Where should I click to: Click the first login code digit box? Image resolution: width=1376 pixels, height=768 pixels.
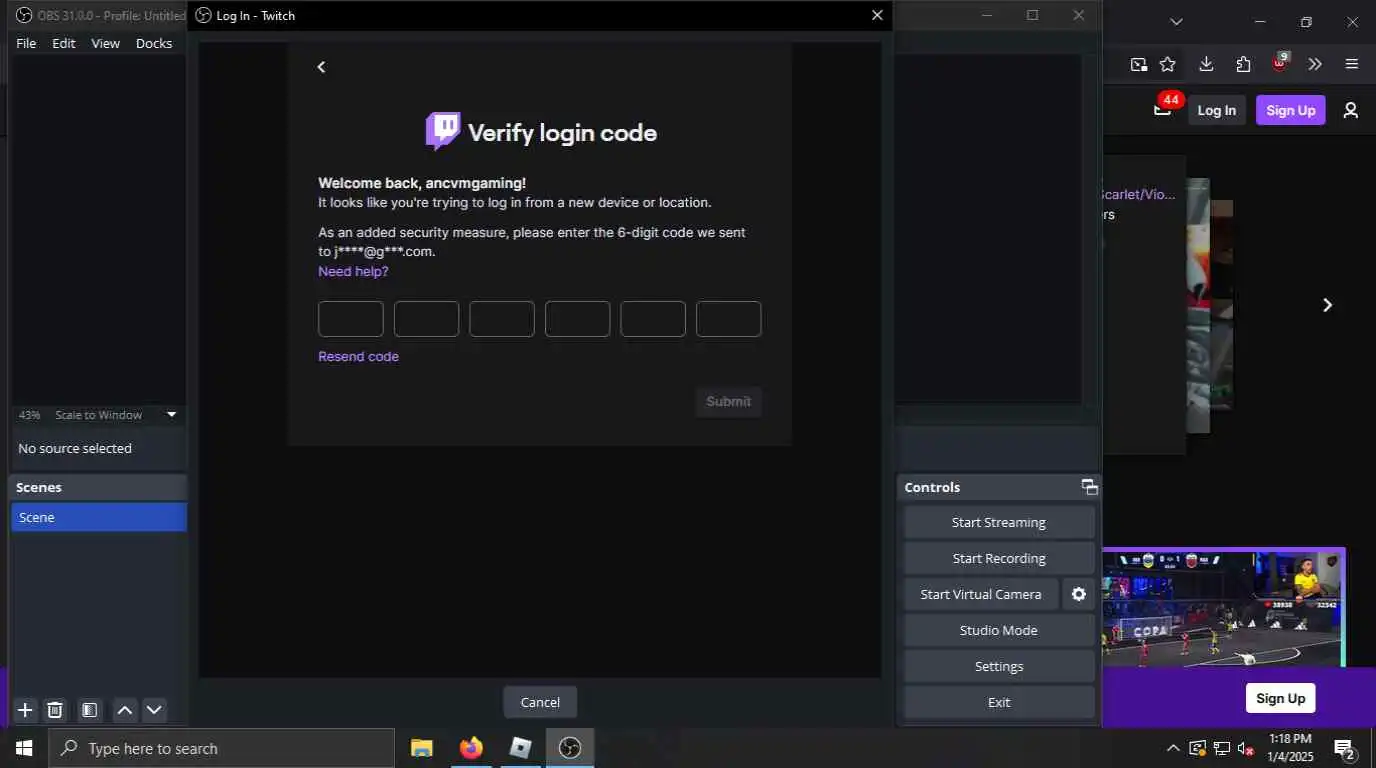pyautogui.click(x=351, y=319)
